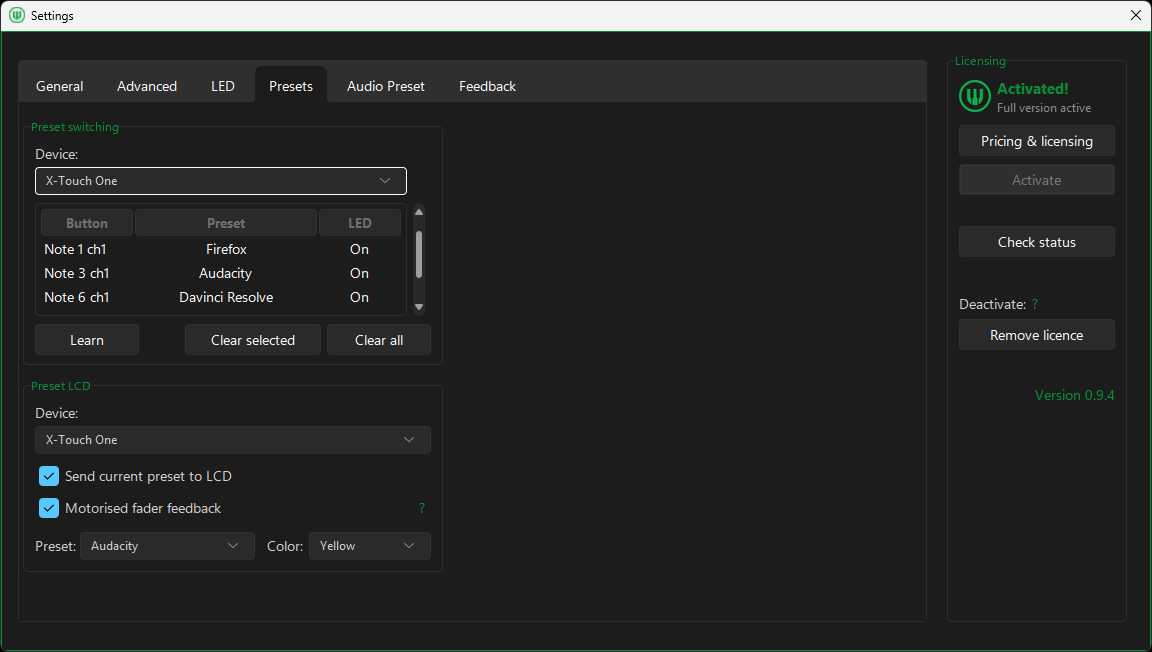Switch to the Advanced tab
Screen dimensions: 1152x652
coord(147,86)
